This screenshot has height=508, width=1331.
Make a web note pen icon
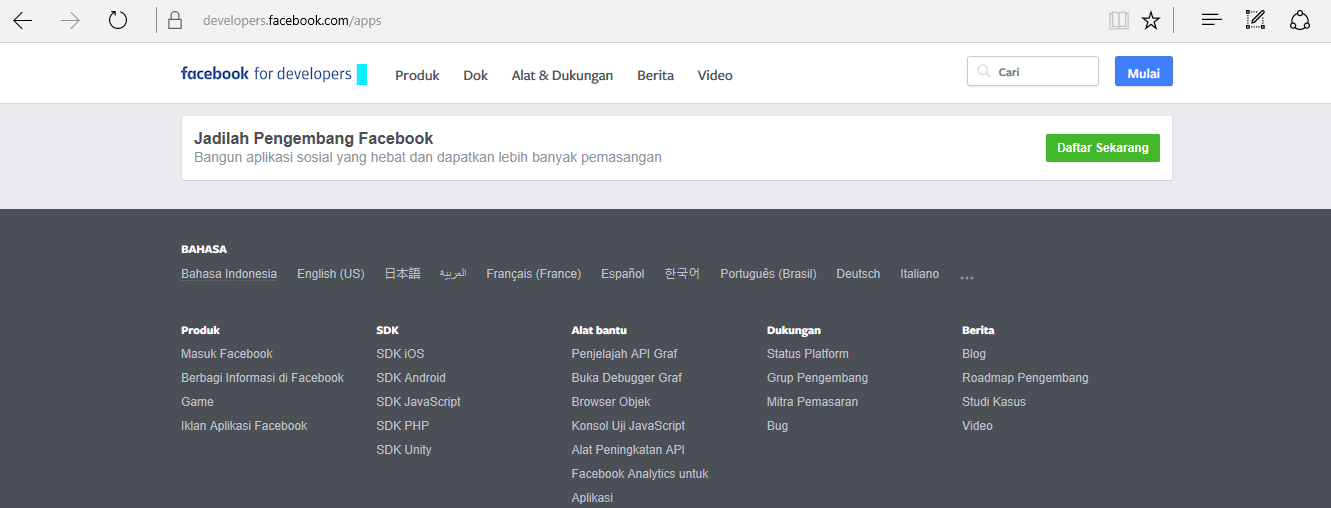point(1255,20)
